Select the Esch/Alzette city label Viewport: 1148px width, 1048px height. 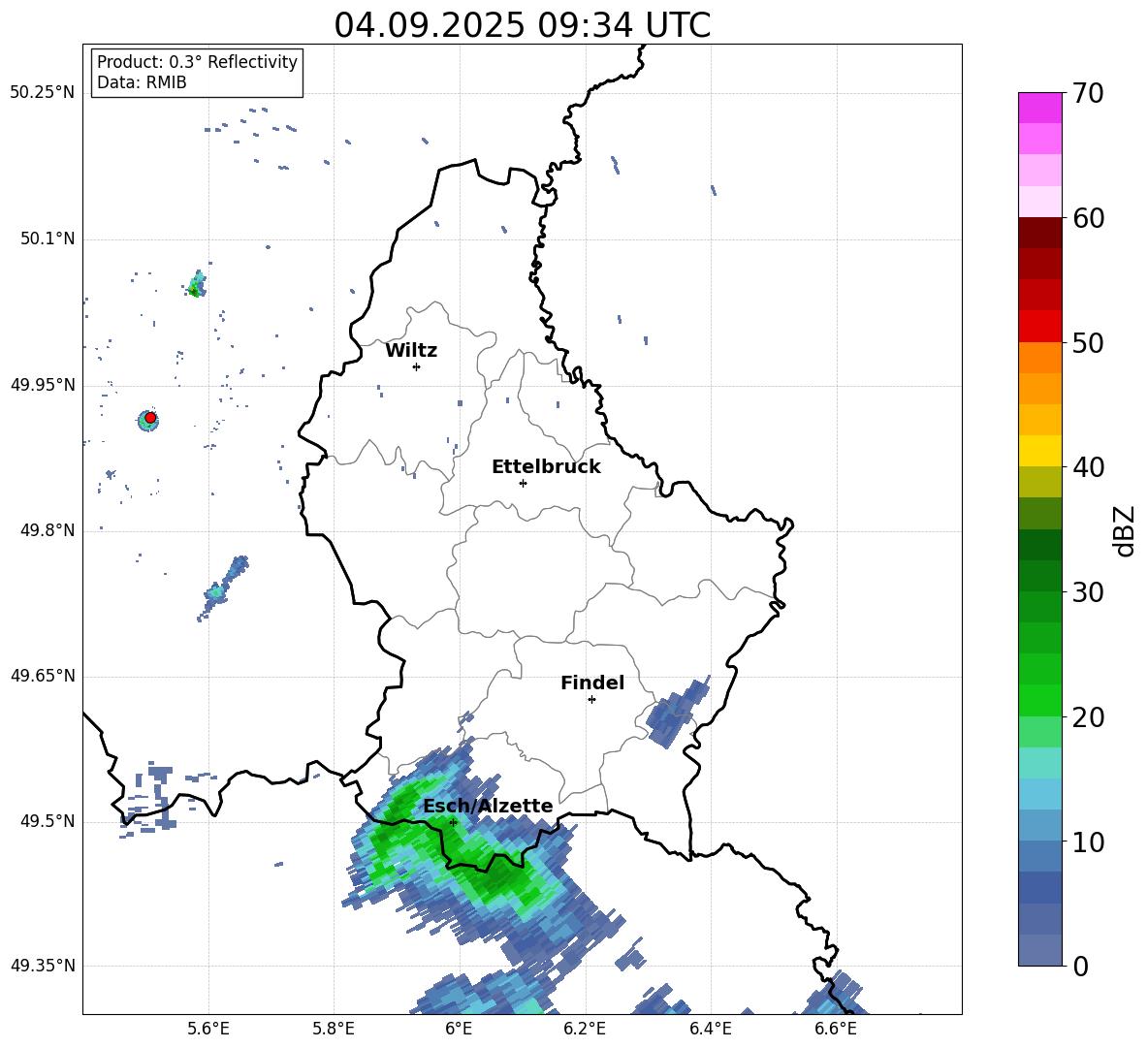point(488,806)
